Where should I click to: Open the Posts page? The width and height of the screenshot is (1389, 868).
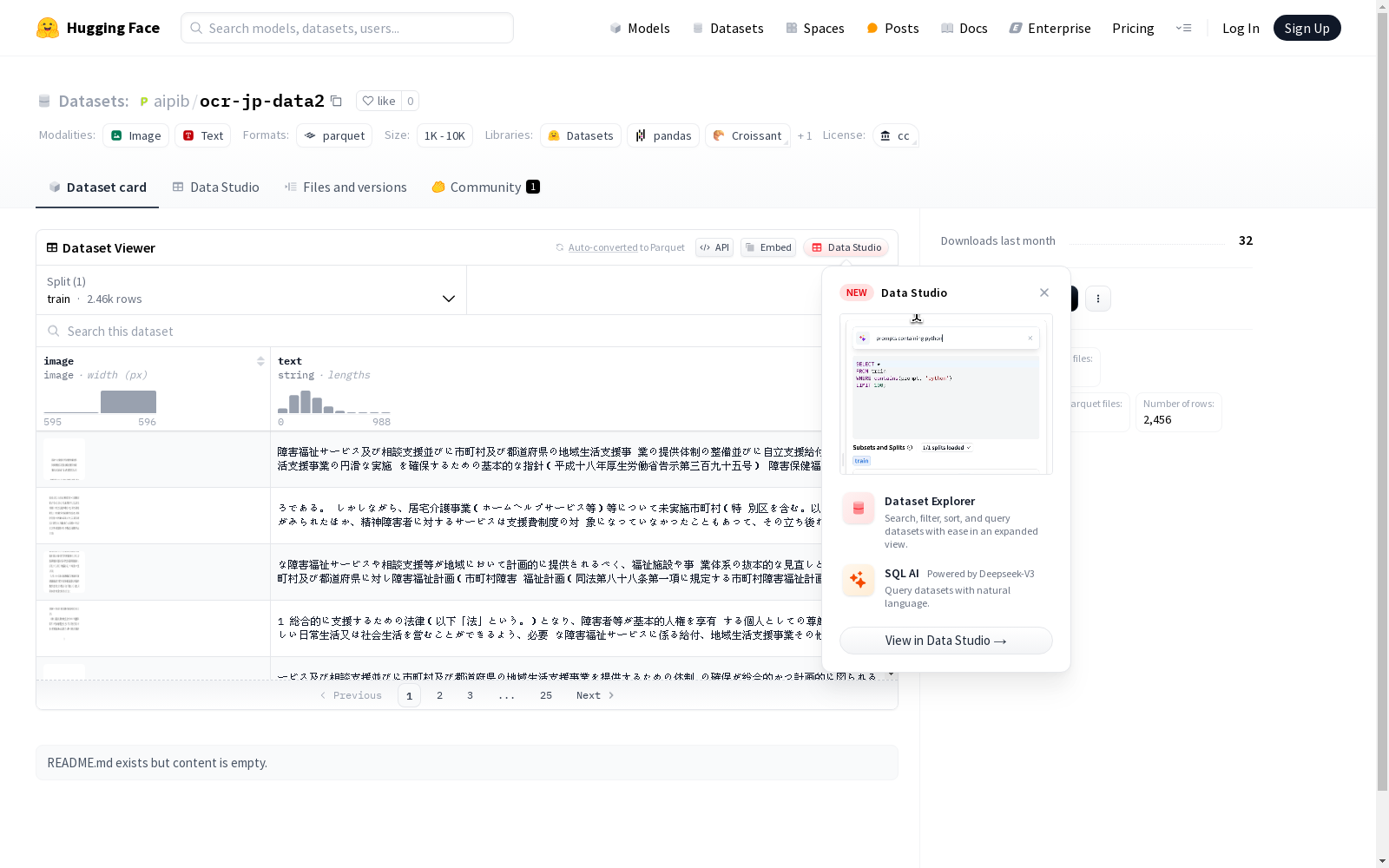coord(892,28)
